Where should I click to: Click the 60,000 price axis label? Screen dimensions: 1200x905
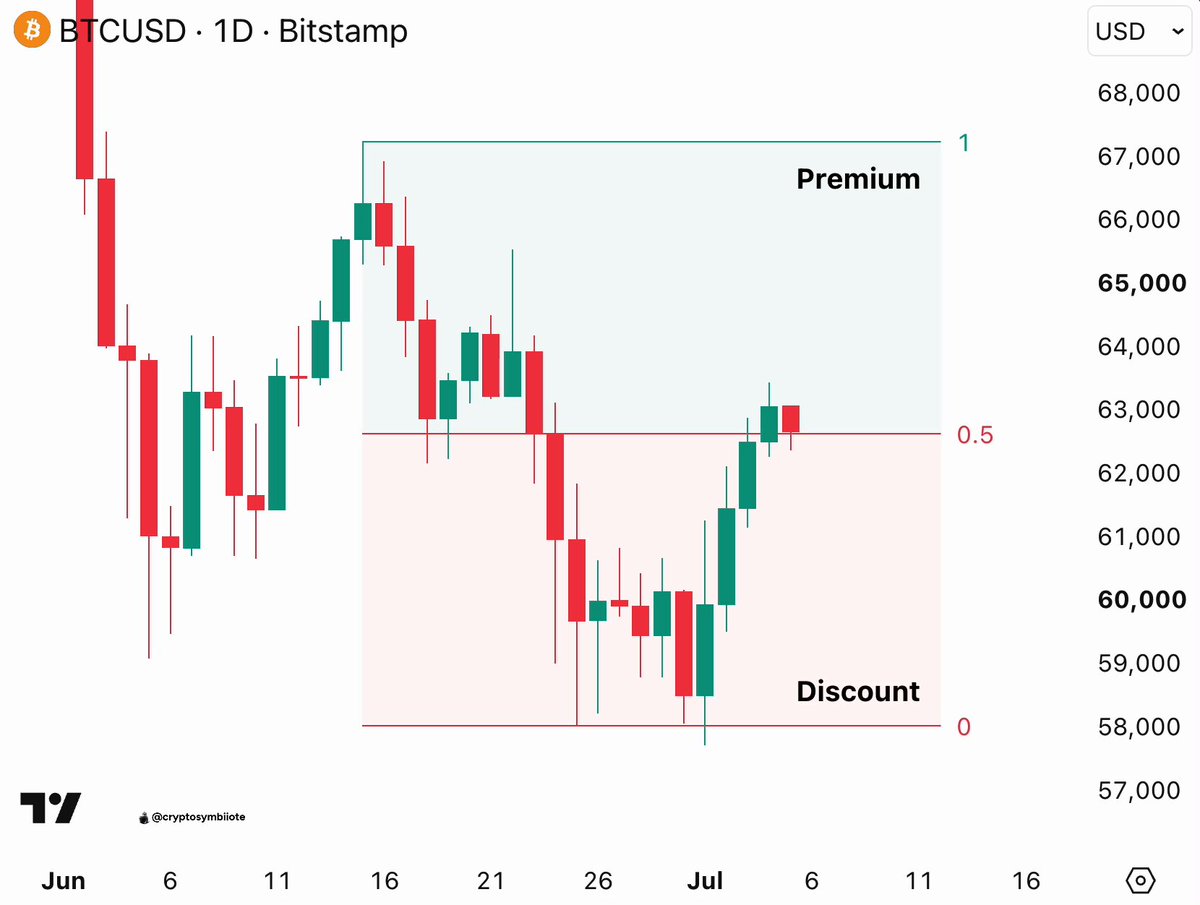[1141, 600]
